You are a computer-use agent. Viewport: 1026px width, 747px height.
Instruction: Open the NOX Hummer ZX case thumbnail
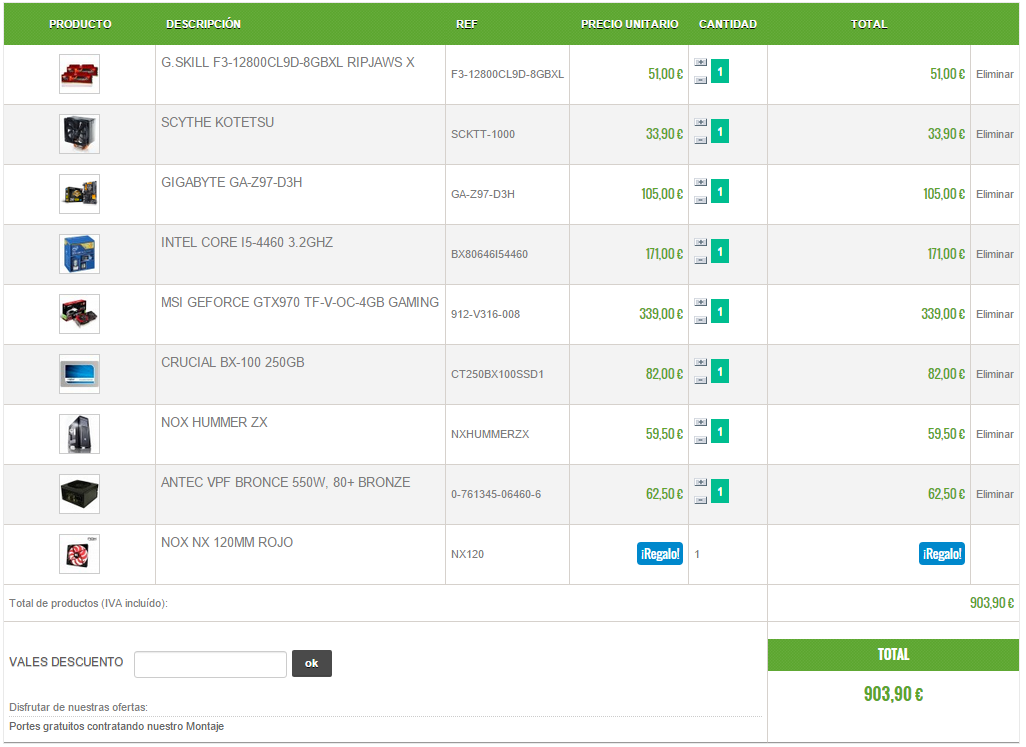point(79,434)
